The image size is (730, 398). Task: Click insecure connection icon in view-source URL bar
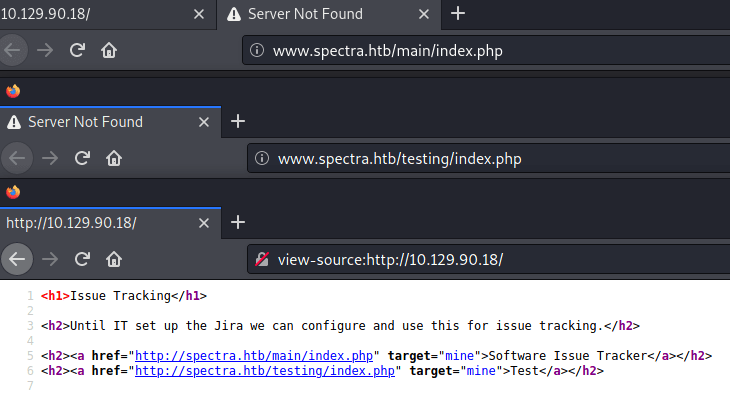tap(262, 259)
